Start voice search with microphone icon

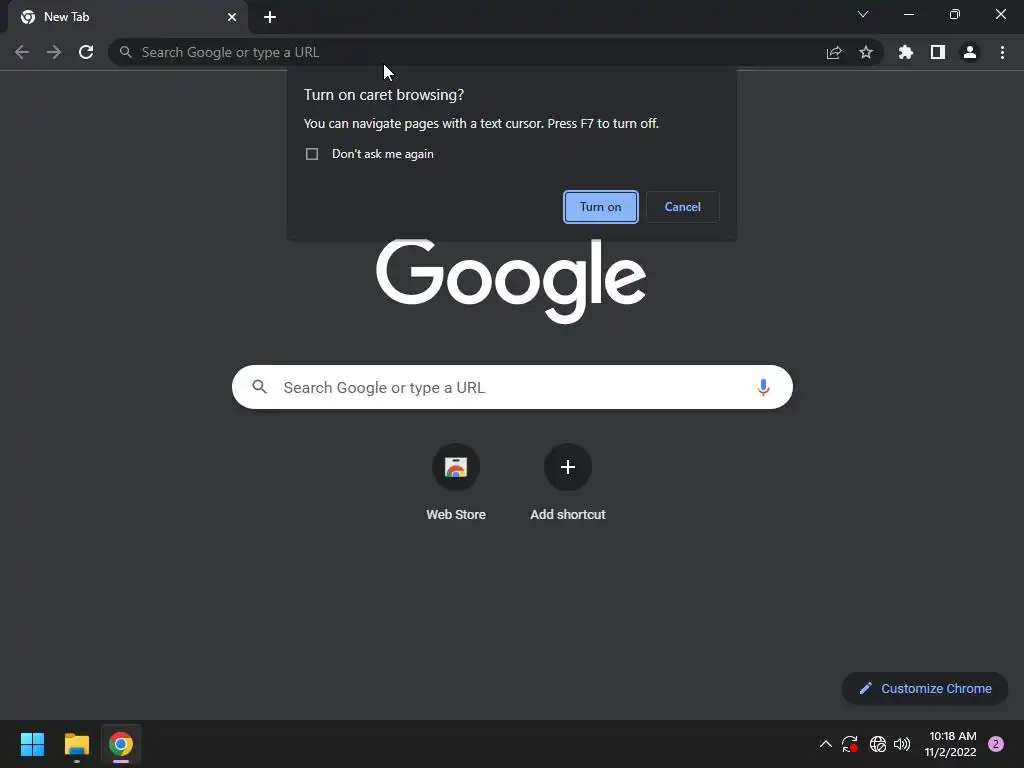click(763, 387)
